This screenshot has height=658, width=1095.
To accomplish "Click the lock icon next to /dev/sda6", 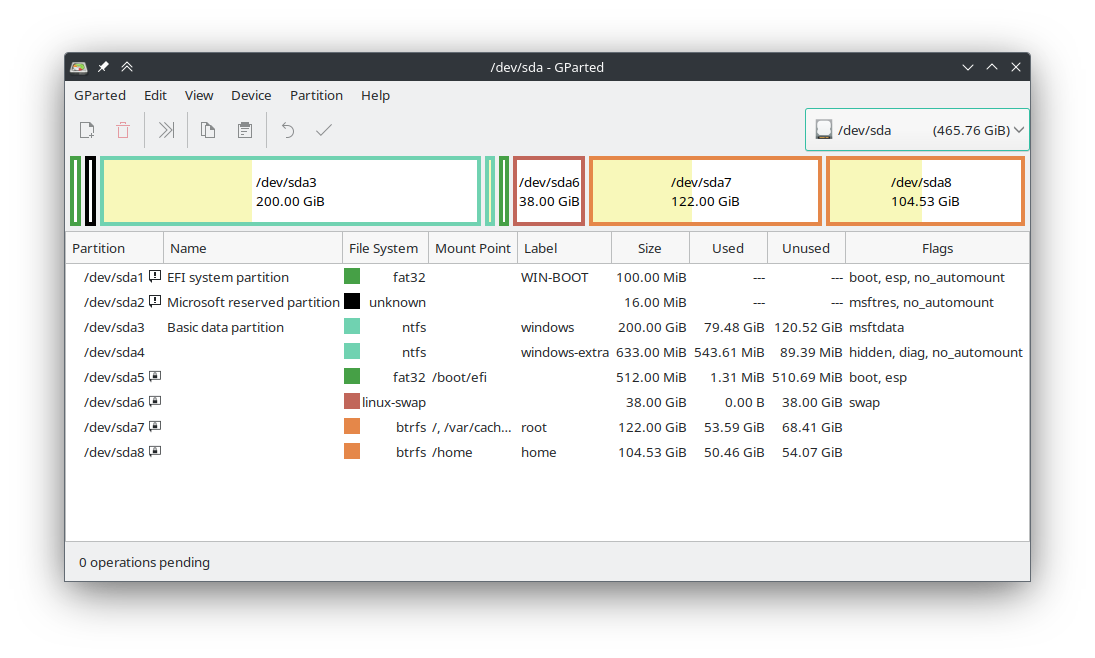I will (x=155, y=402).
